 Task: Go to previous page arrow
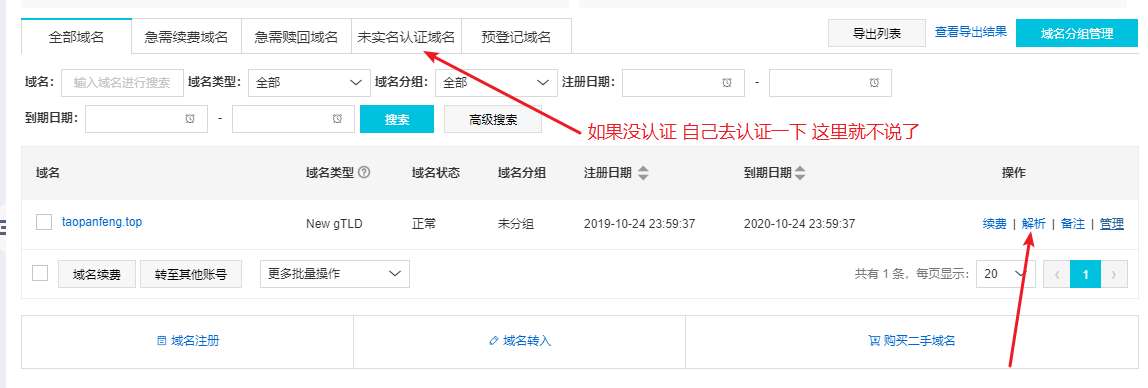[x=1056, y=275]
